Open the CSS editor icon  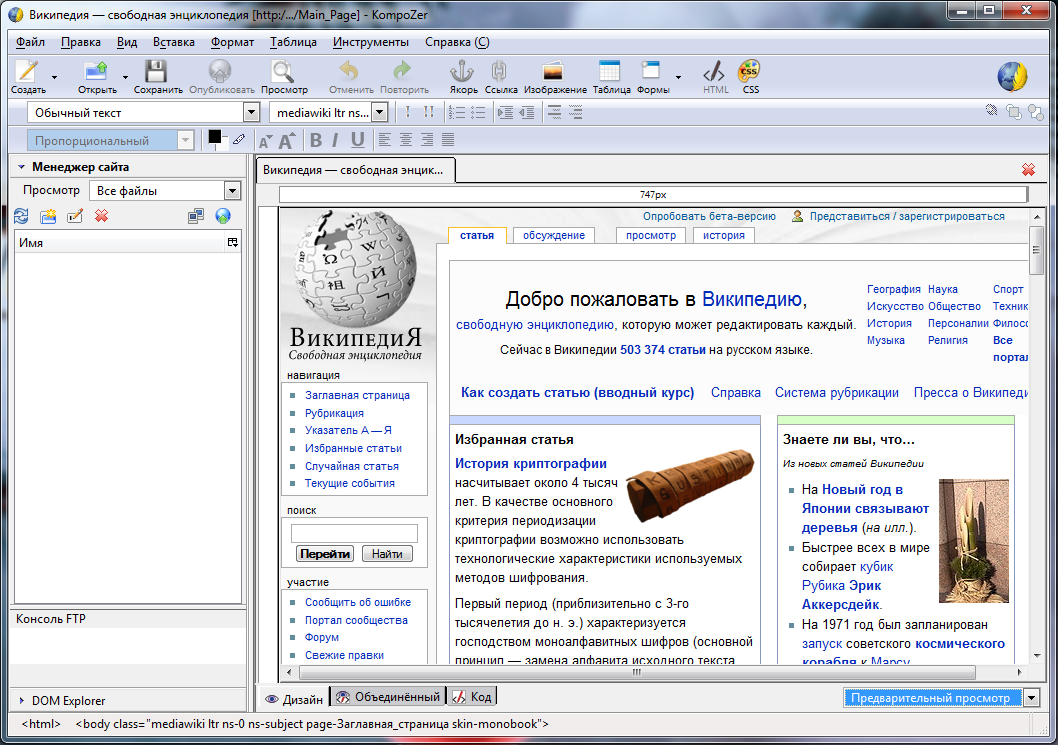749,72
